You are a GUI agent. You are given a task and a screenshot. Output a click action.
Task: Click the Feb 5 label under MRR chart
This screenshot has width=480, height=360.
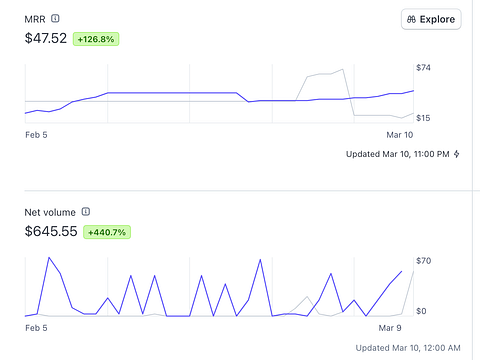click(x=36, y=135)
